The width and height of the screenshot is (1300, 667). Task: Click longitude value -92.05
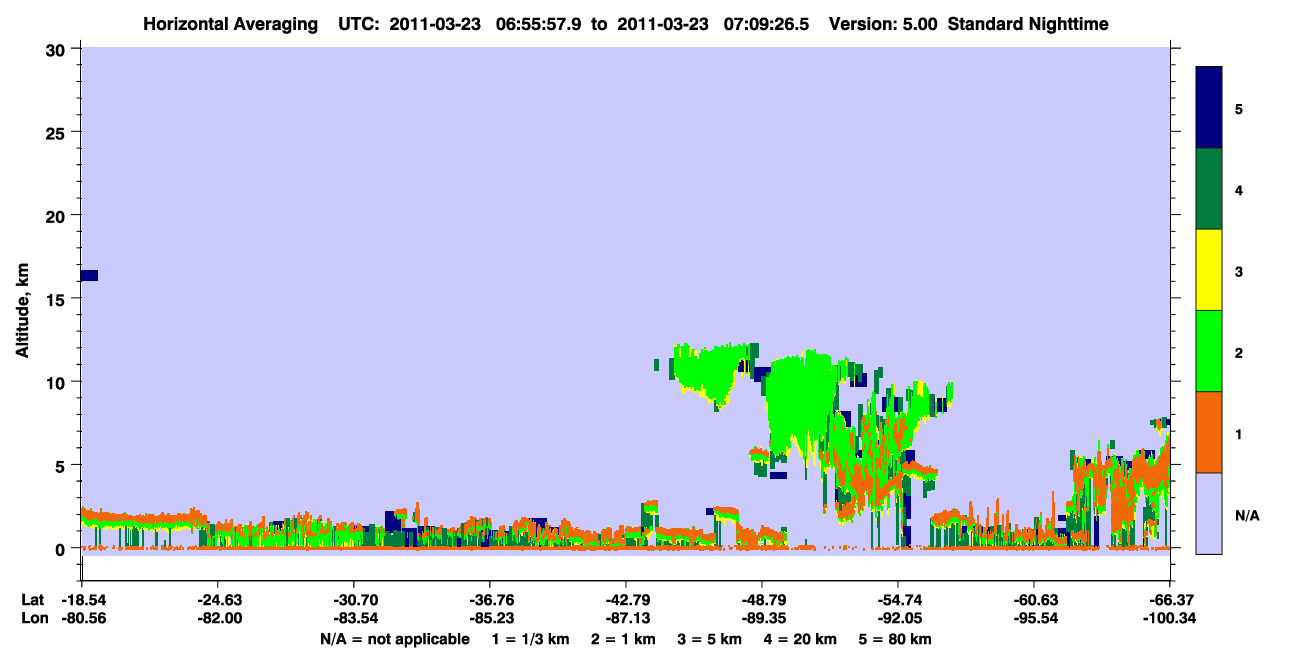click(898, 619)
